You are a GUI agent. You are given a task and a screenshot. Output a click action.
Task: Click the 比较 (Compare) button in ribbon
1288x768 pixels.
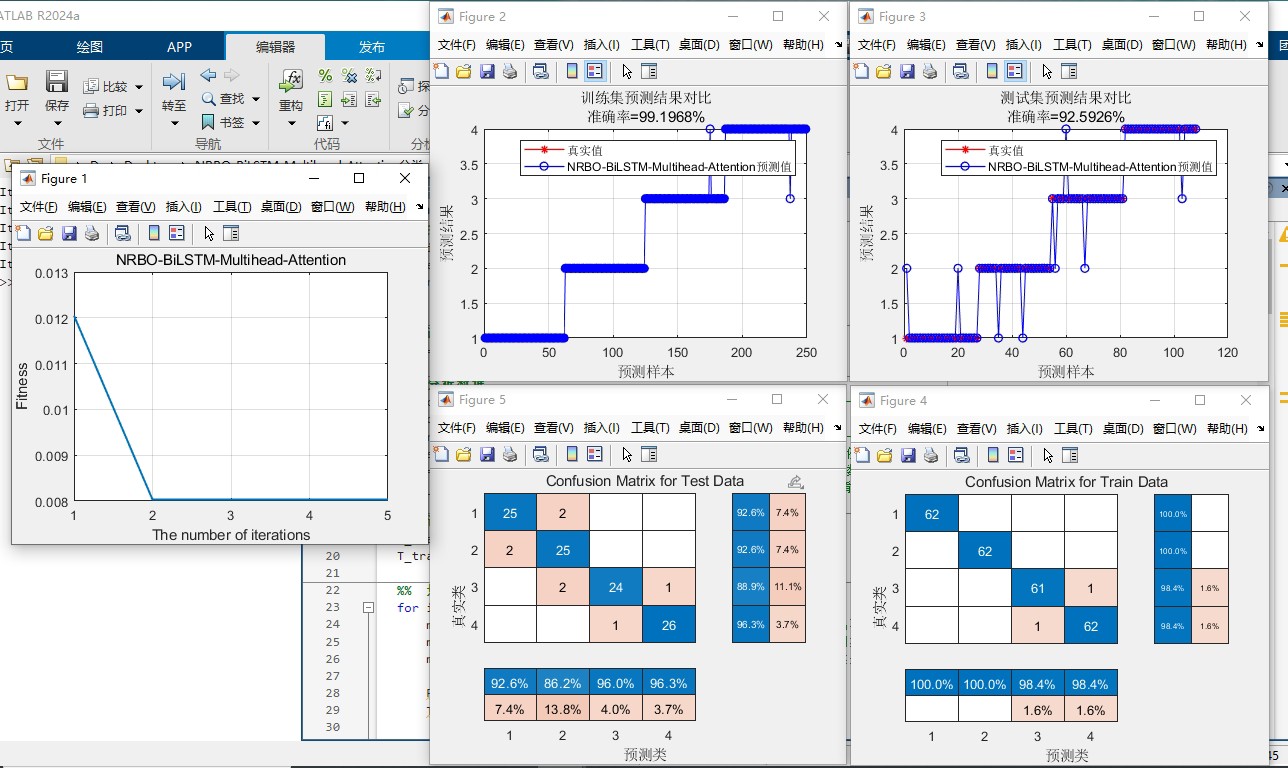tap(107, 87)
